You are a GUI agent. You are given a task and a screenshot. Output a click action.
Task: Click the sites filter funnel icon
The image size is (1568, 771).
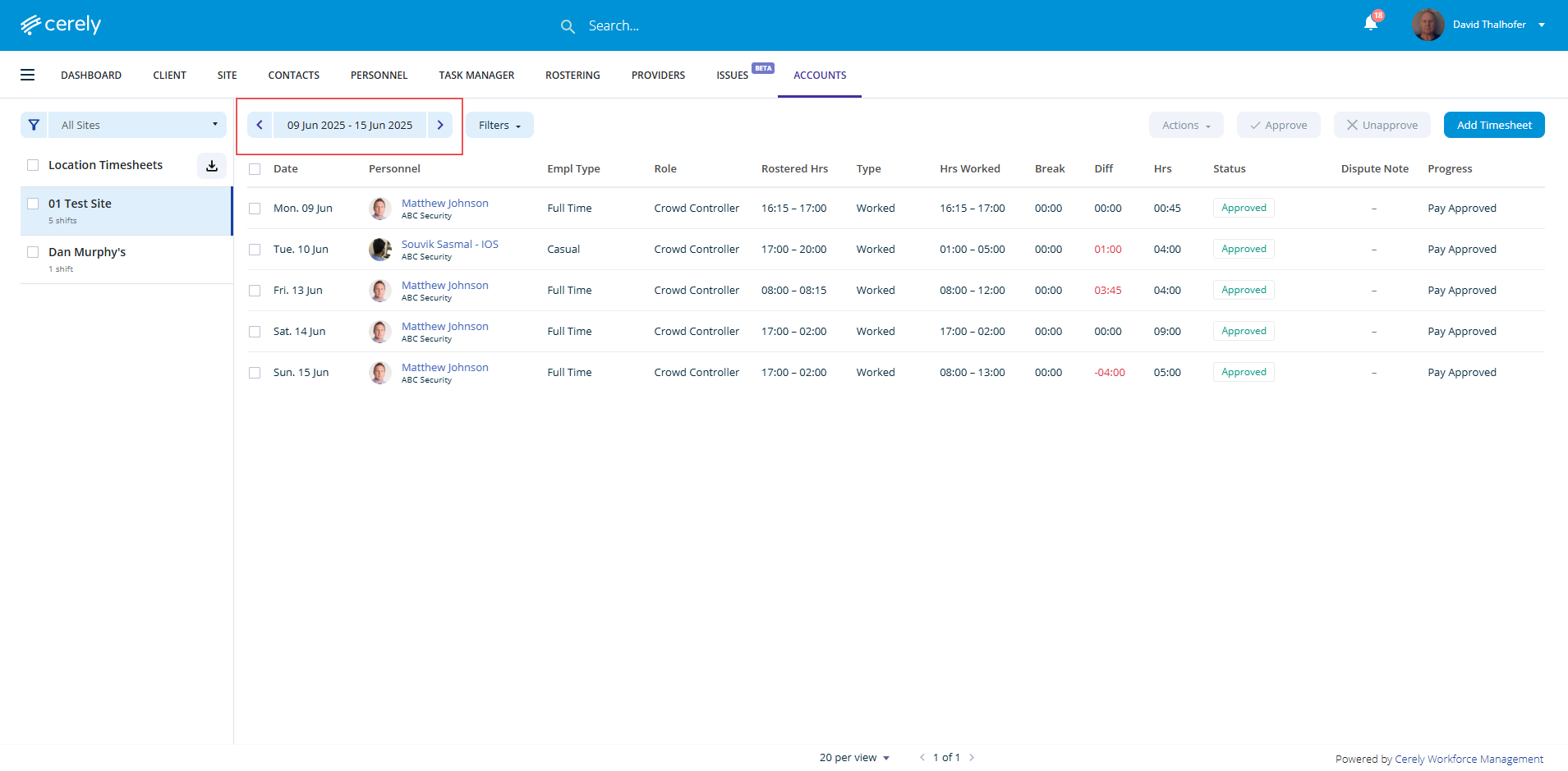click(34, 125)
